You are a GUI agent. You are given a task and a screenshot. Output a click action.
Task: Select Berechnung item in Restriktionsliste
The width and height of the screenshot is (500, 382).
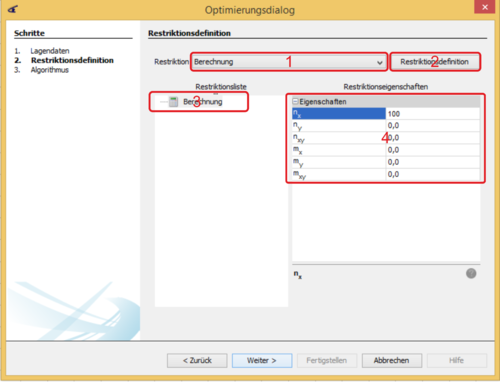(203, 102)
